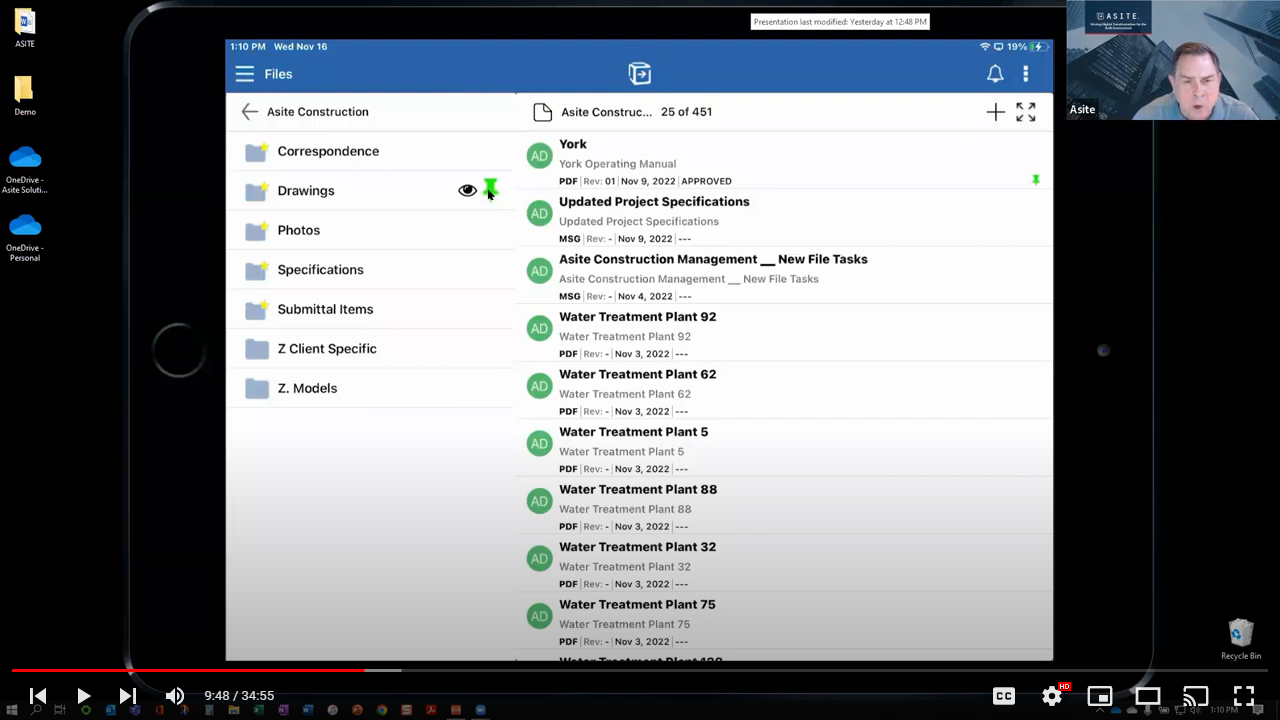Open the Correspondence folder
This screenshot has width=1280, height=720.
point(328,151)
